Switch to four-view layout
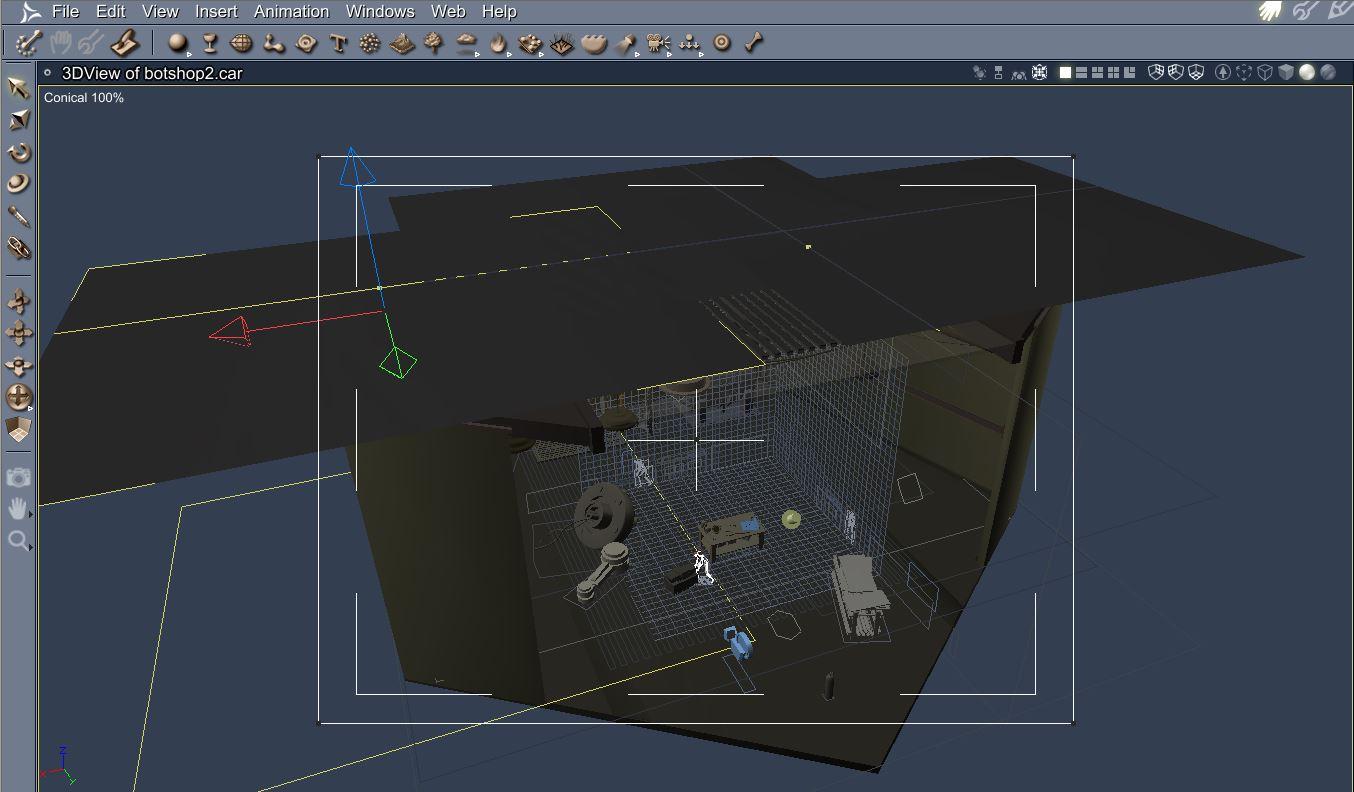 (1113, 72)
